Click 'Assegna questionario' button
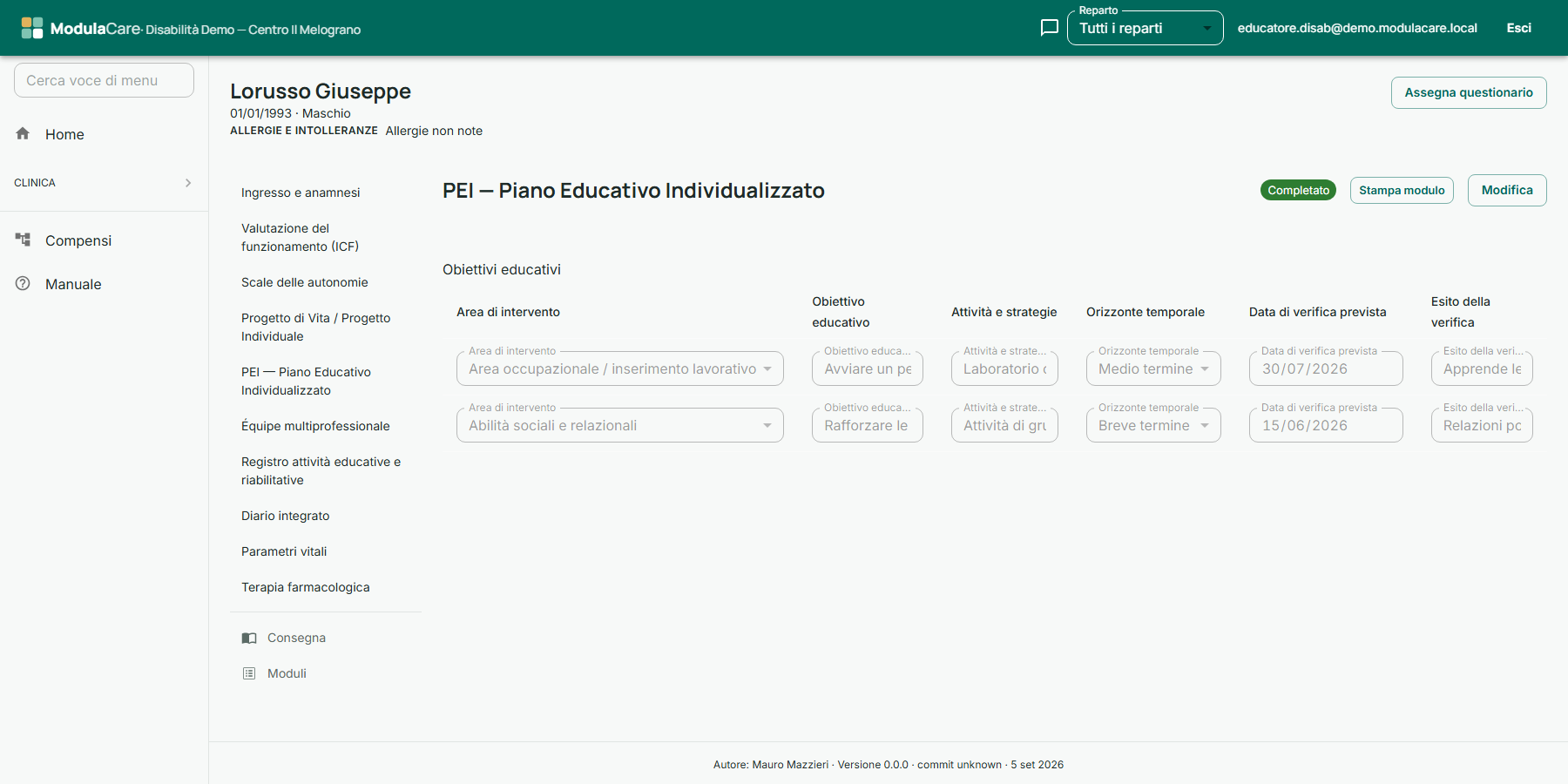The width and height of the screenshot is (1568, 784). [x=1469, y=92]
